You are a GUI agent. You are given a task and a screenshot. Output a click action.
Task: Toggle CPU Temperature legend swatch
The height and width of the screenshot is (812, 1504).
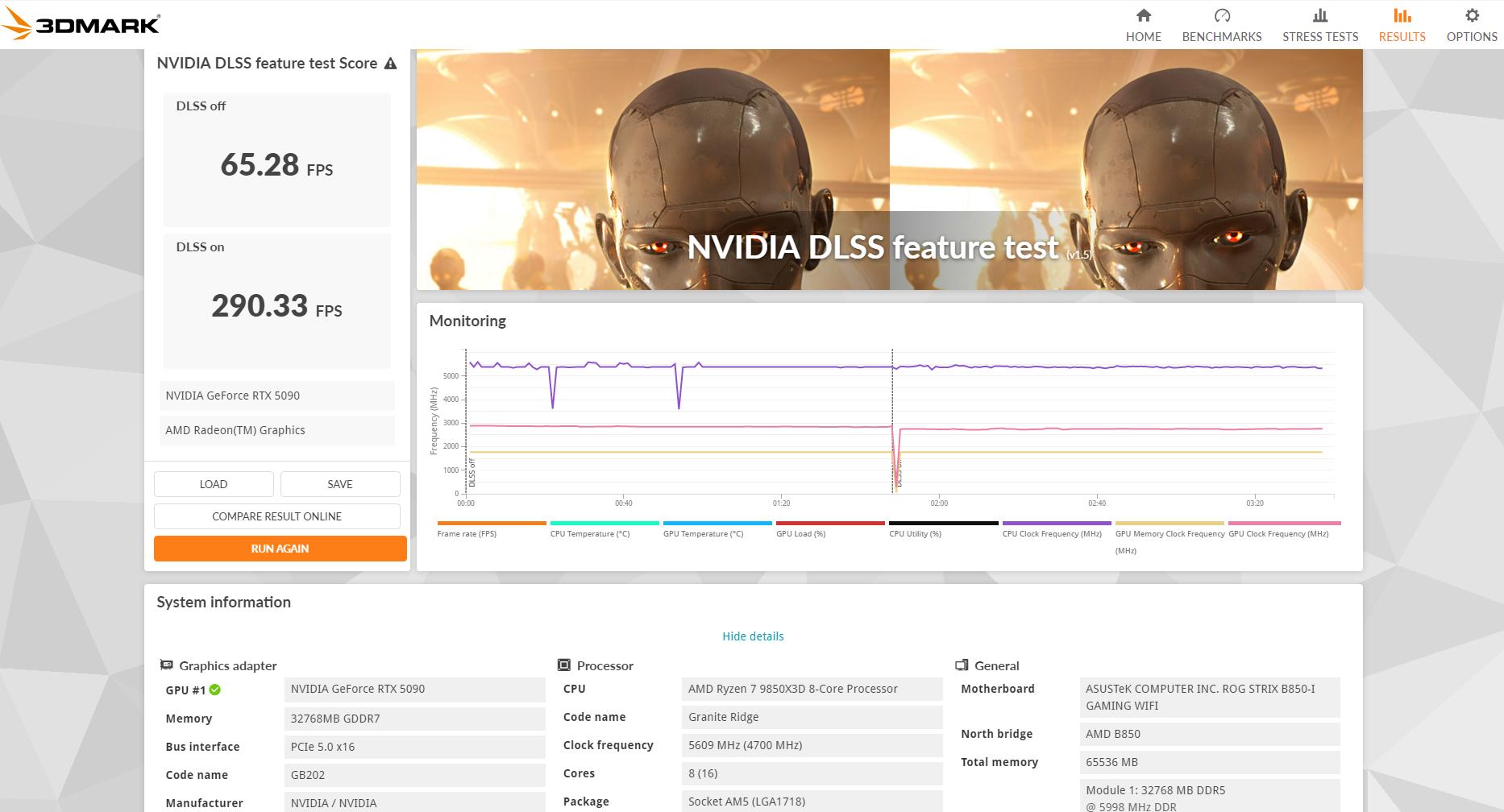(x=605, y=524)
